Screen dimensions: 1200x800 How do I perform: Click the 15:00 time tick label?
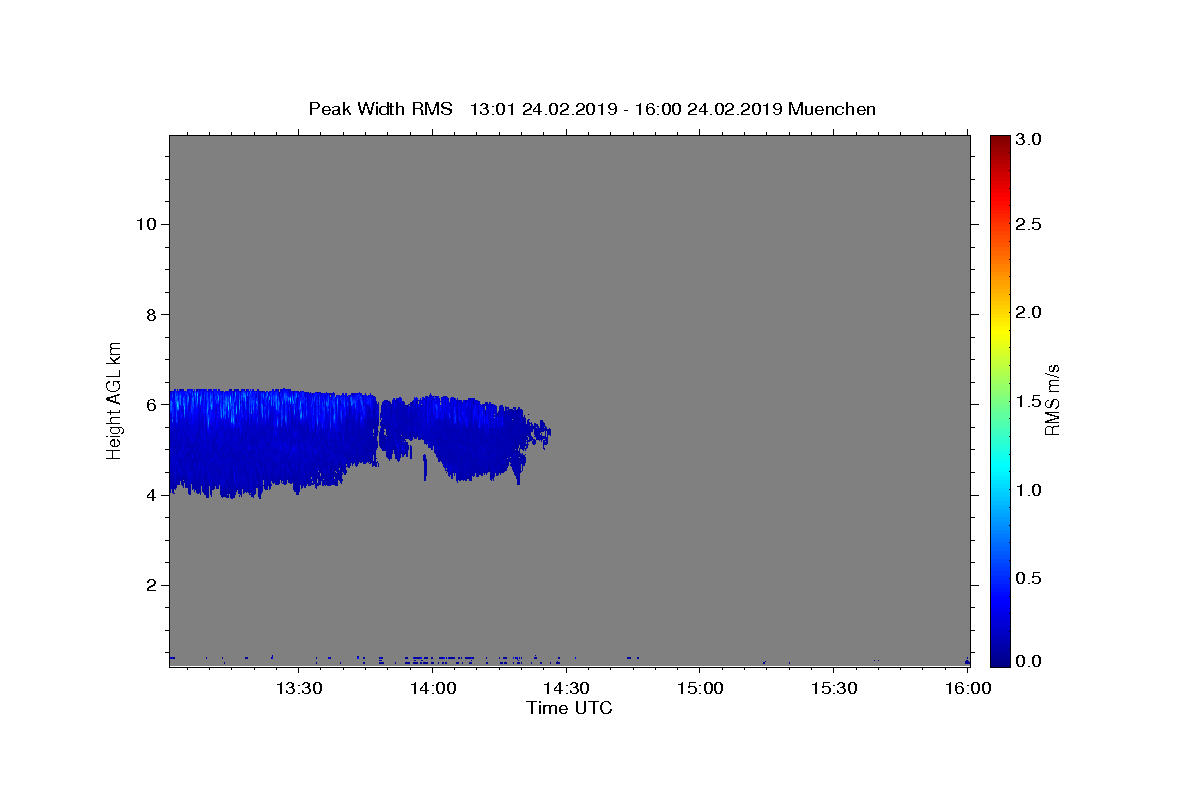point(700,689)
